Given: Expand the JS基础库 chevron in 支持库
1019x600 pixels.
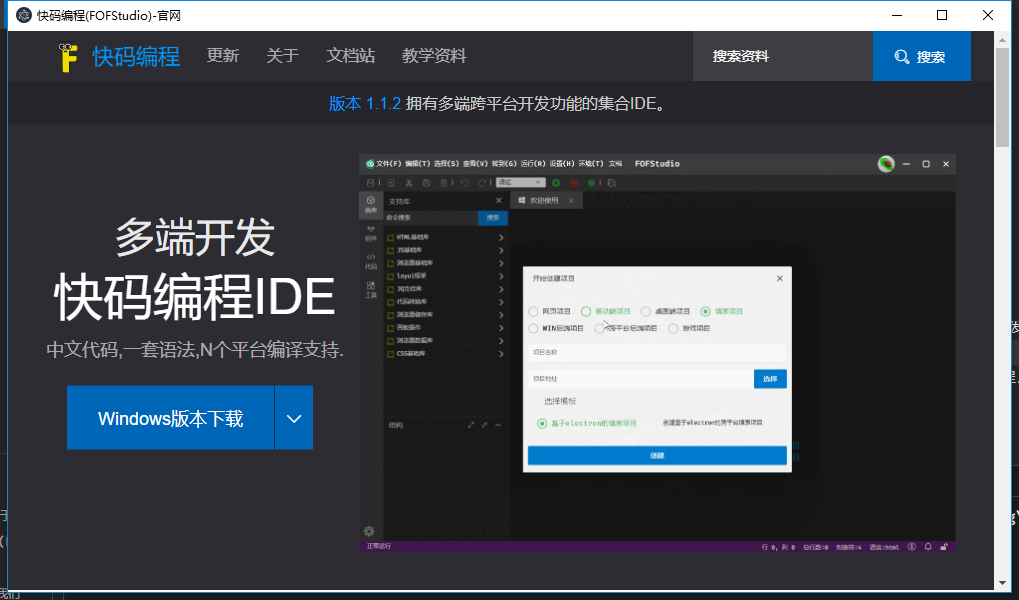Looking at the screenshot, I should point(501,250).
